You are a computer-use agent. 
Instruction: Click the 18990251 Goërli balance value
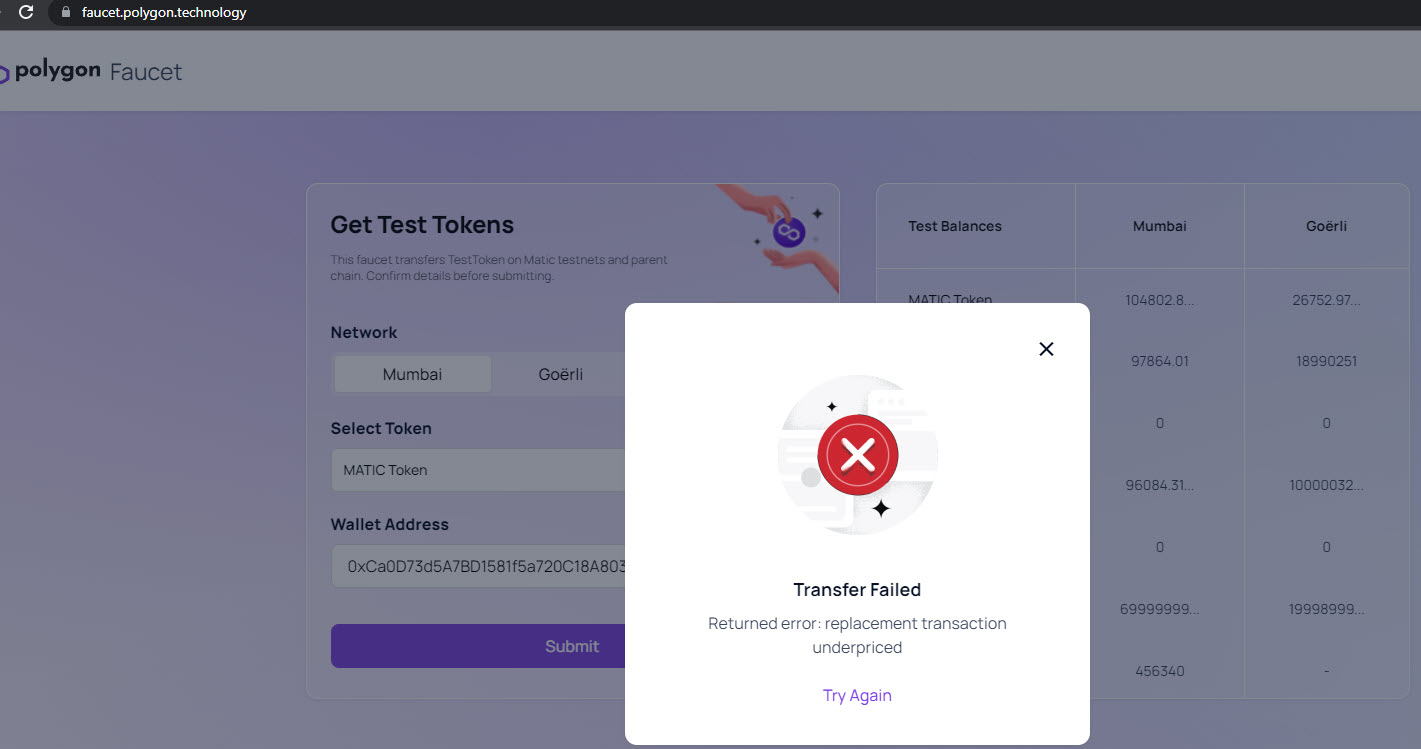click(x=1326, y=361)
